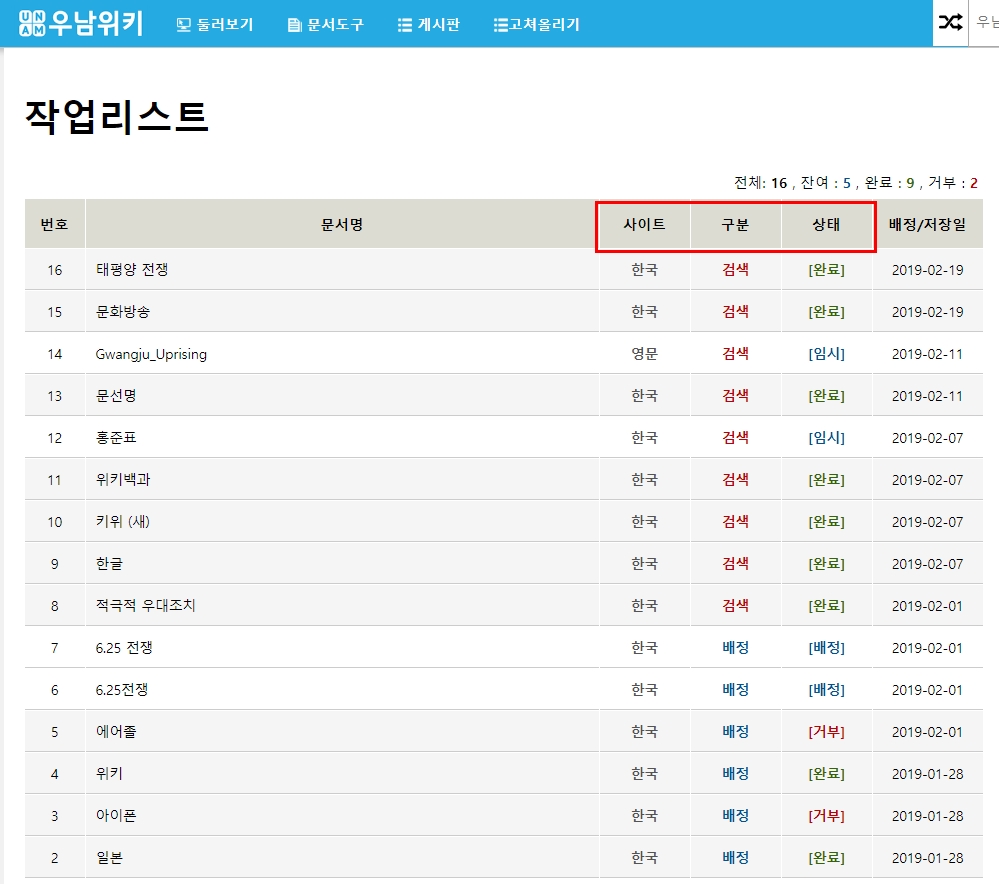Viewport: 999px width, 884px height.
Task: Click [거부] status for 아이폰
Action: 826,816
